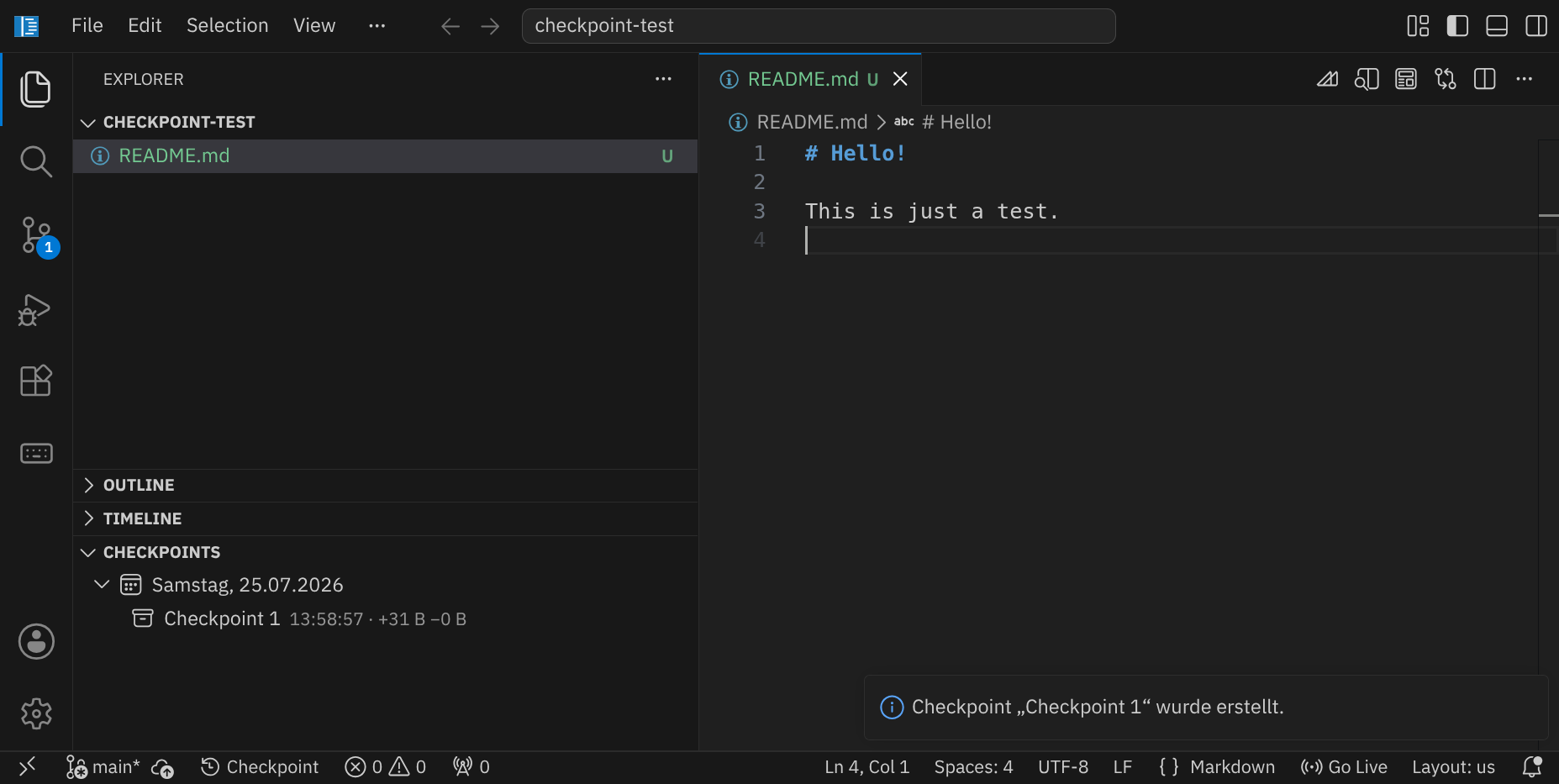
Task: Open the File menu
Action: [x=87, y=26]
